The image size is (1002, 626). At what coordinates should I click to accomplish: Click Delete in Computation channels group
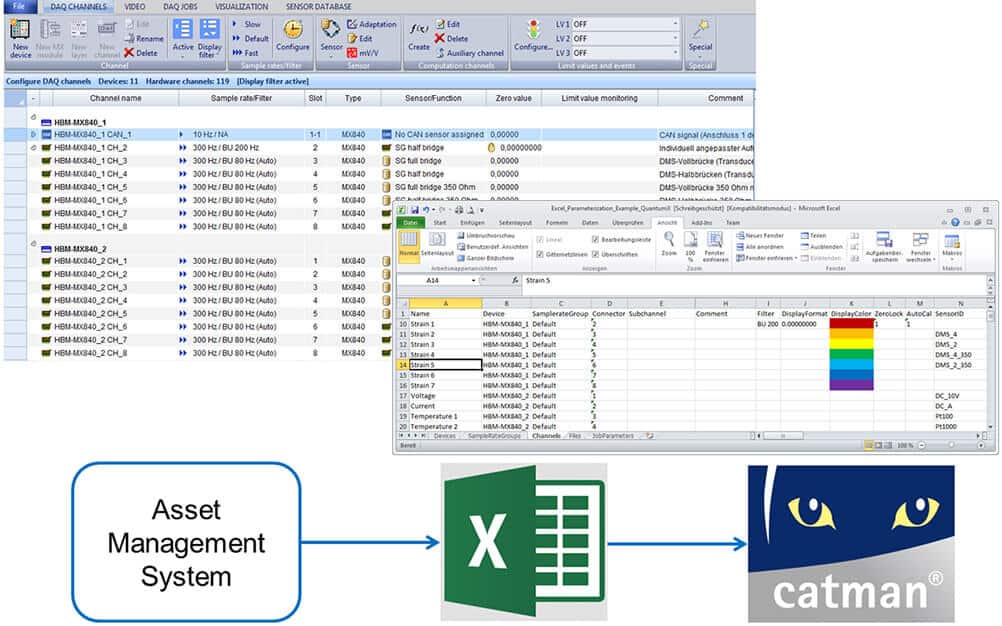pos(451,38)
